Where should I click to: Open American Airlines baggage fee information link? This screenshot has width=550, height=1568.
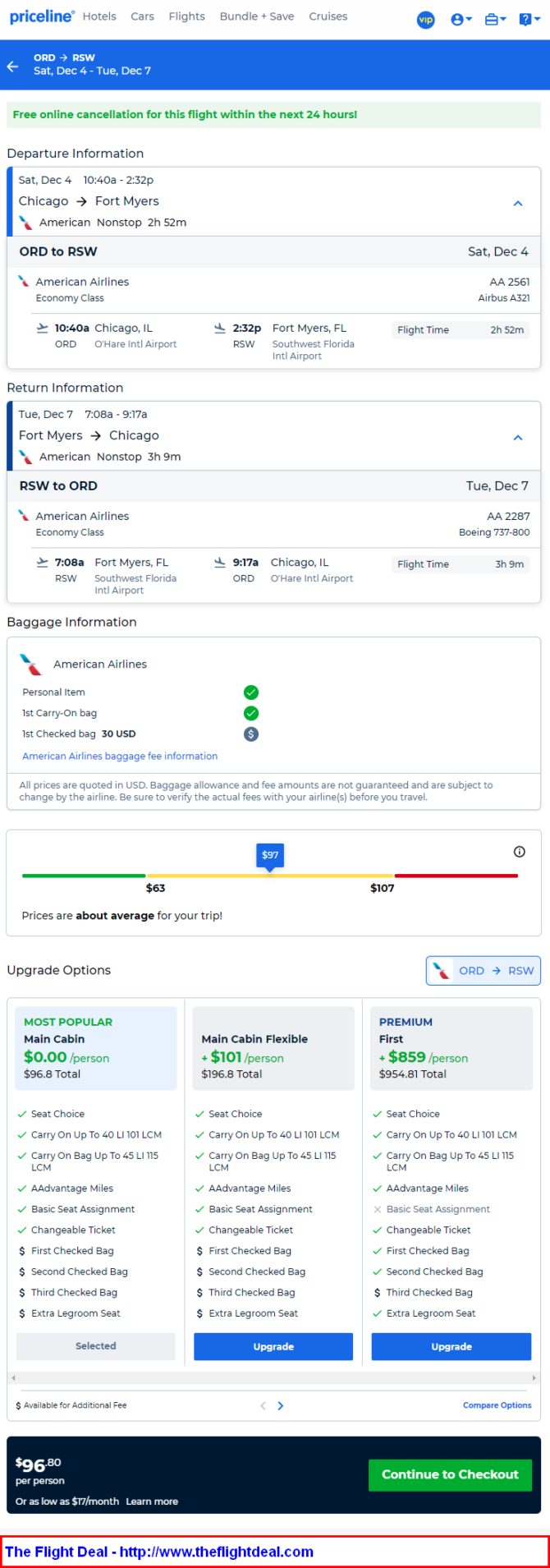point(120,756)
